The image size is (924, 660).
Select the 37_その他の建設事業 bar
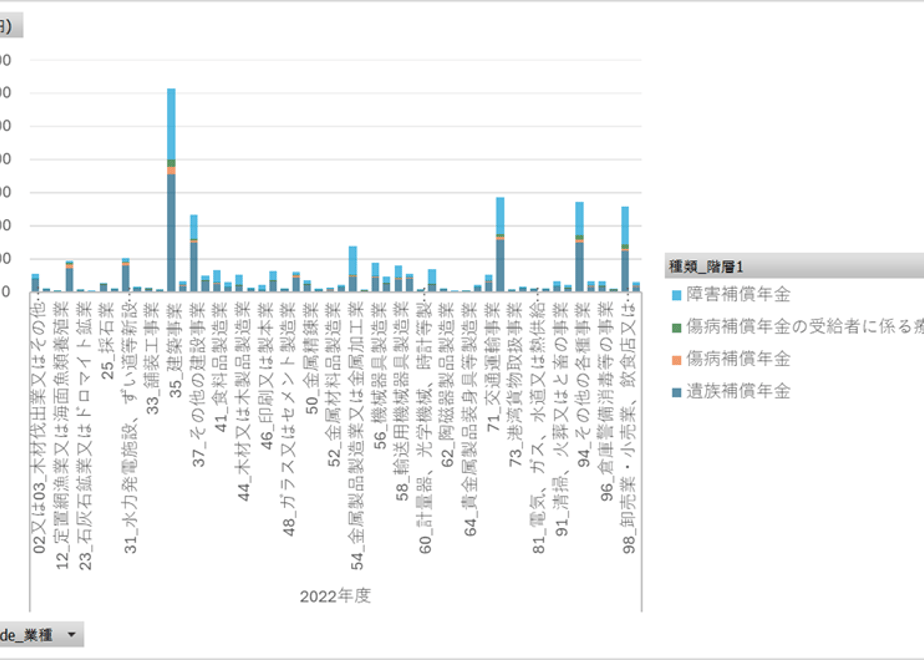(194, 253)
